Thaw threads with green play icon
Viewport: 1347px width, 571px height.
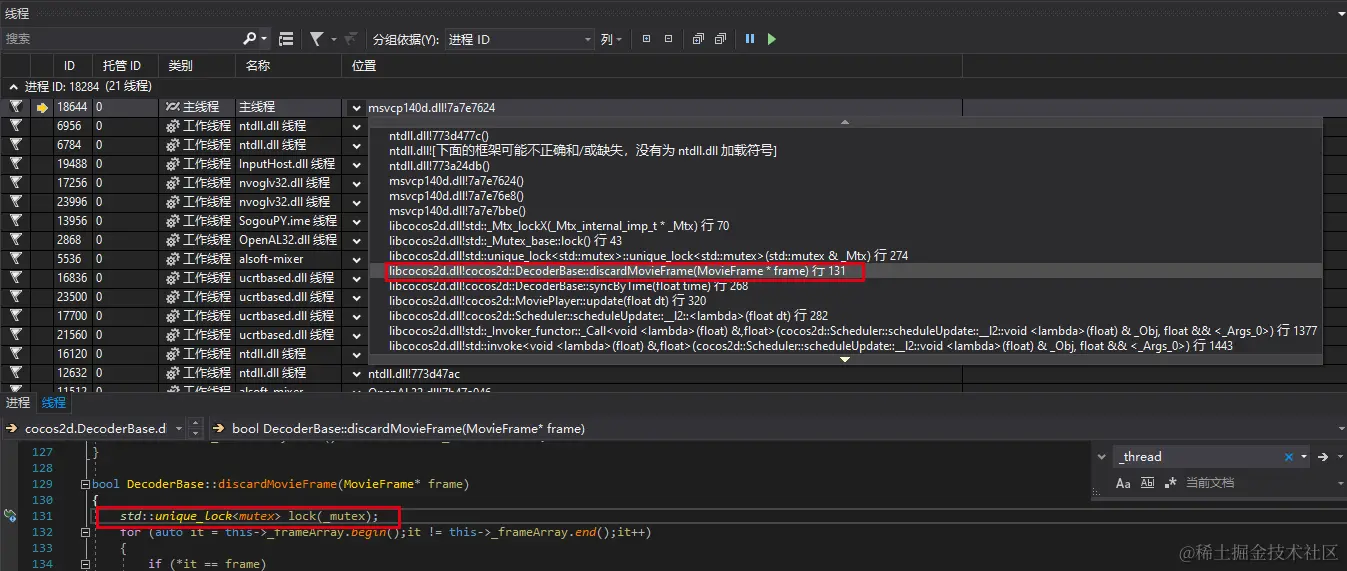771,39
